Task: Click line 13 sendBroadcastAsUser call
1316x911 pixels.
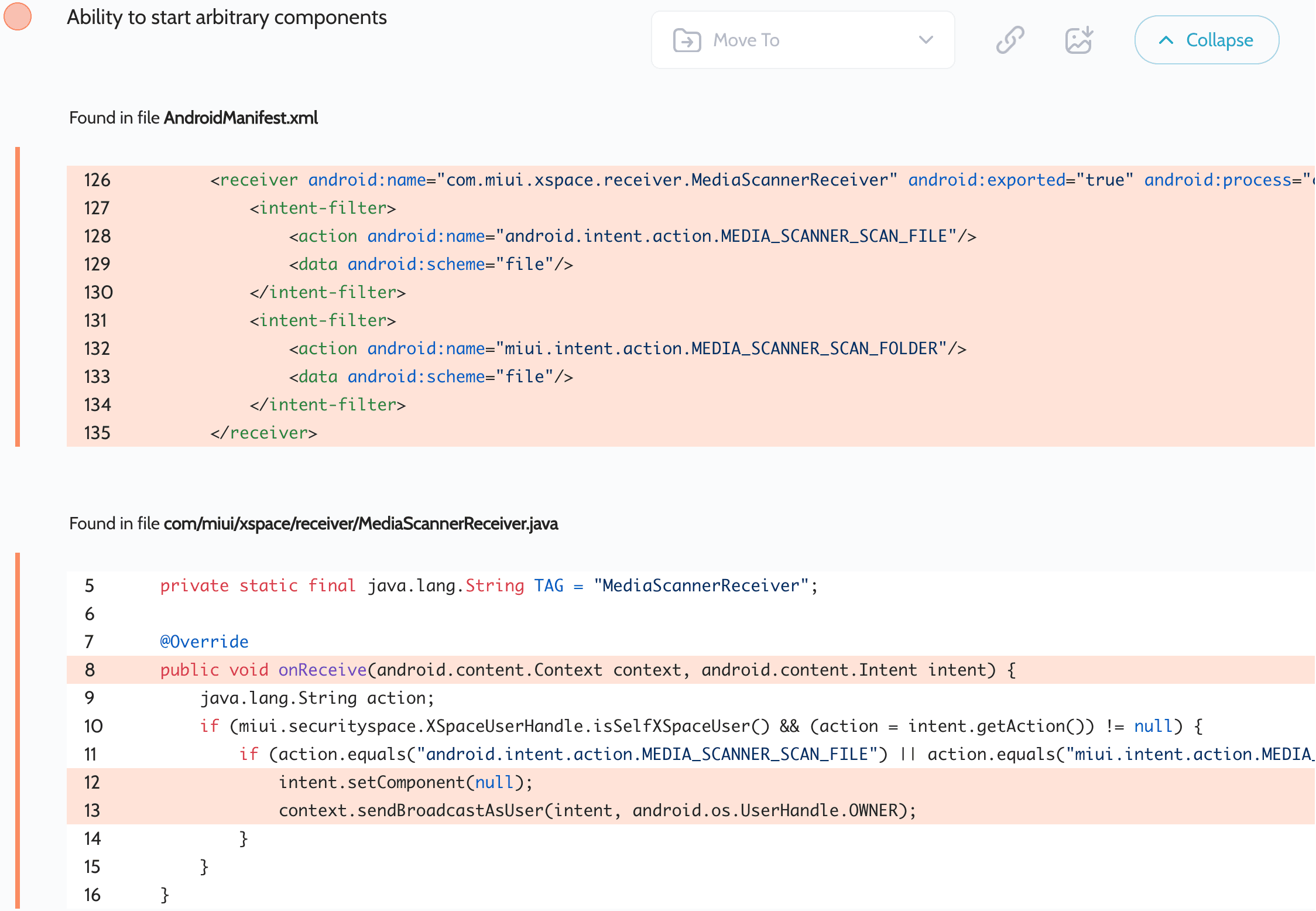Action: pos(597,810)
